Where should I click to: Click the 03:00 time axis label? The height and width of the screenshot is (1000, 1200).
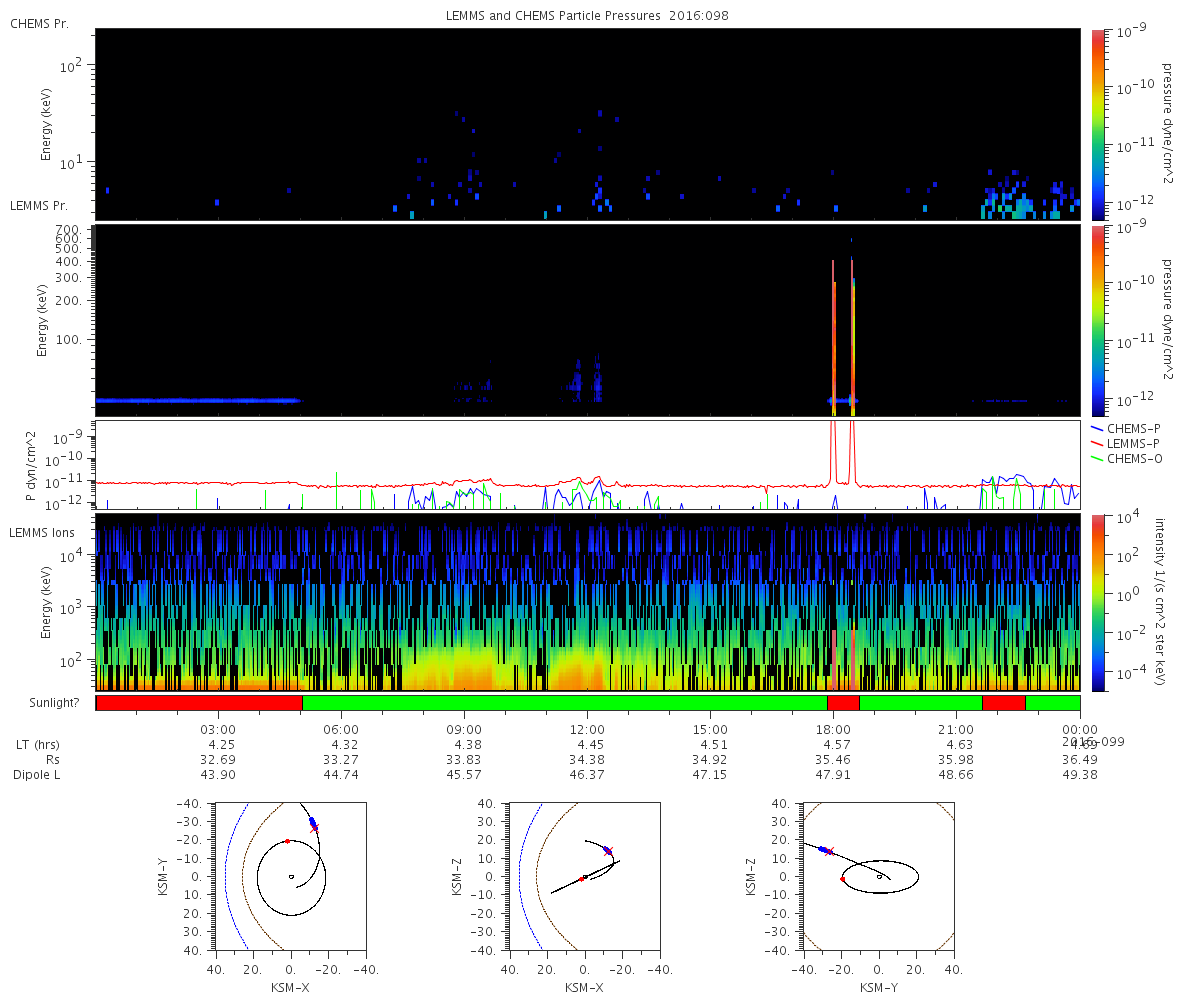click(219, 730)
